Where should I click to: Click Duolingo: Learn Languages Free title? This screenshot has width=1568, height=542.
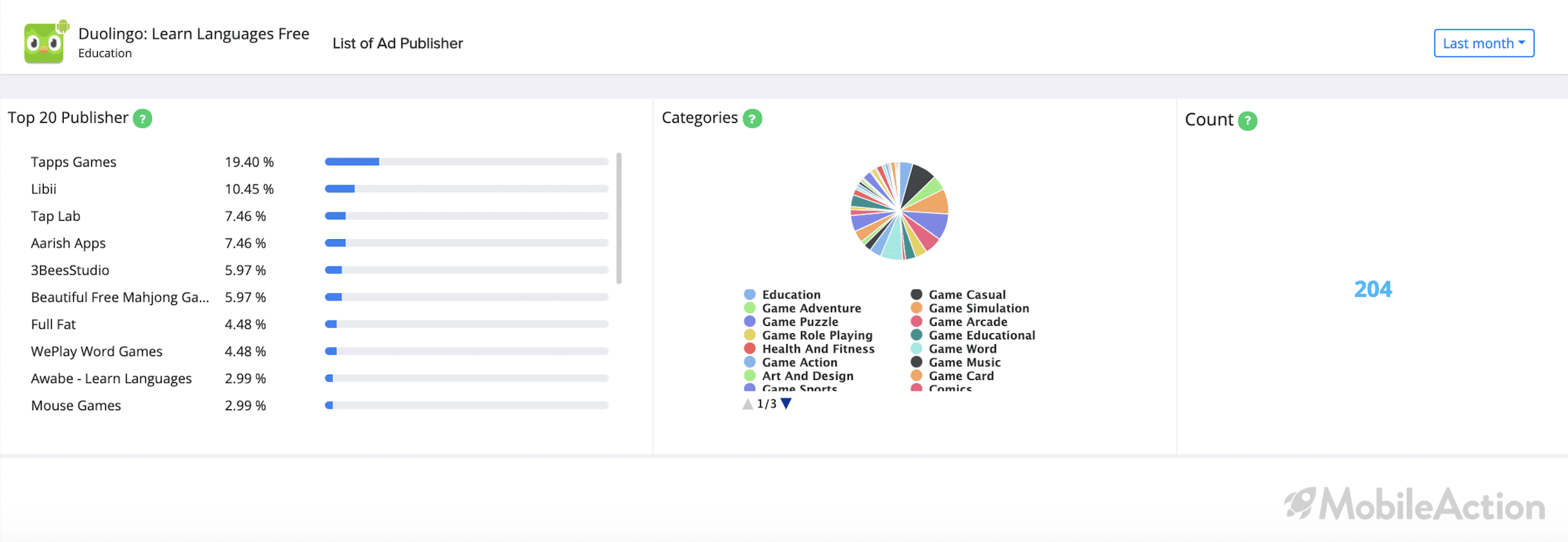[x=194, y=34]
